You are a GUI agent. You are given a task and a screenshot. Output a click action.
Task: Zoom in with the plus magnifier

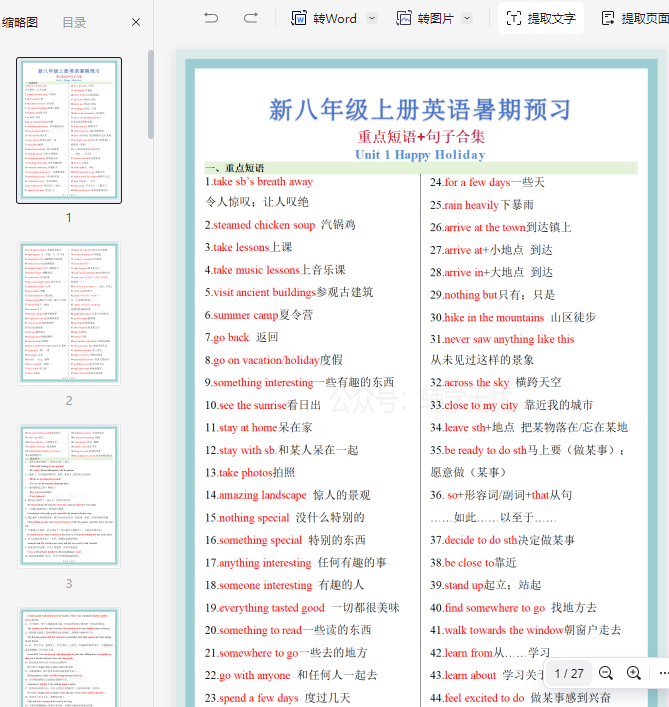pyautogui.click(x=634, y=673)
